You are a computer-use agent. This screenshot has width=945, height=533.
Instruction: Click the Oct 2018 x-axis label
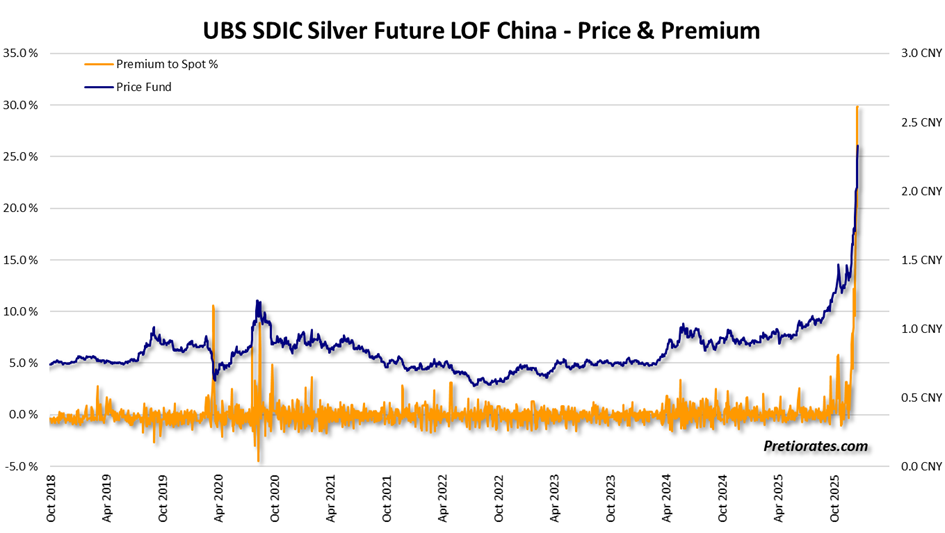click(51, 499)
